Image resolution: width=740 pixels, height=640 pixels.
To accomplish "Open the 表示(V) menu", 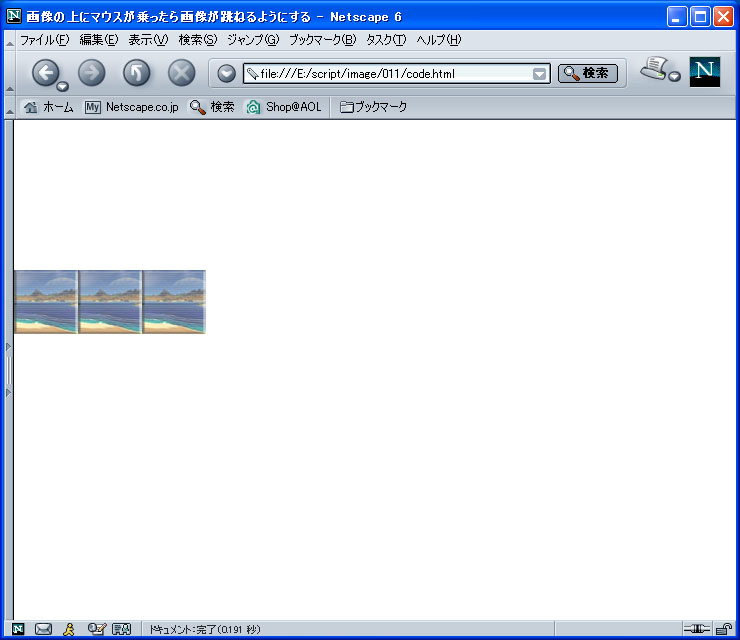I will (148, 40).
